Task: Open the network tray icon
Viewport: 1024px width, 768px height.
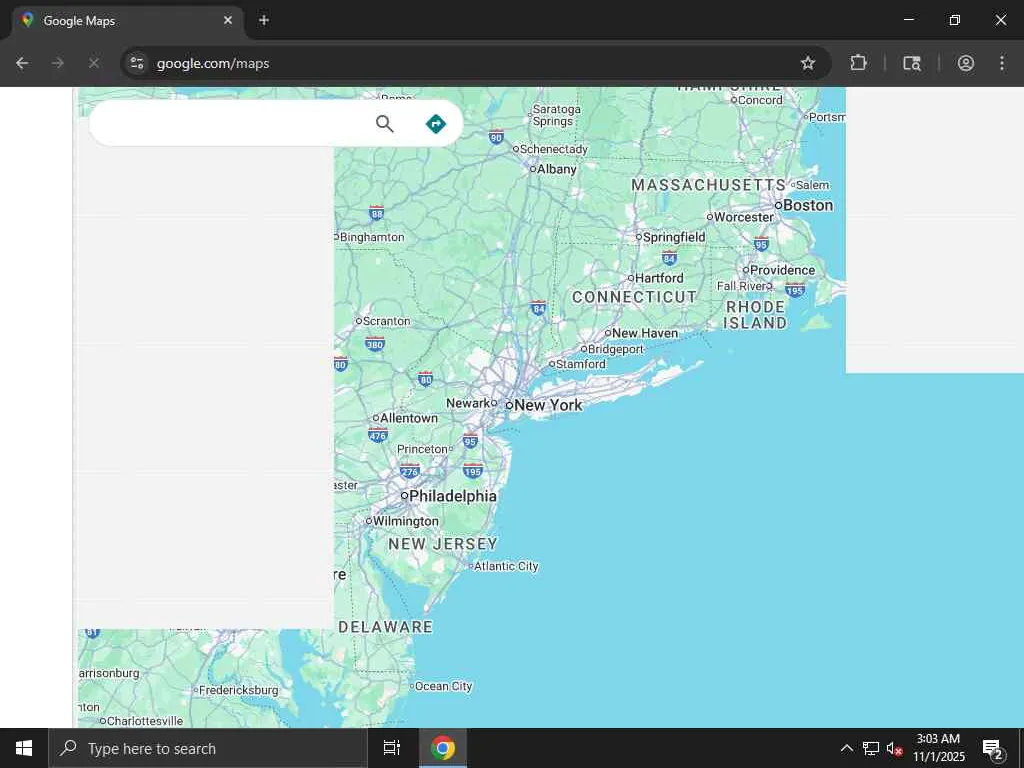Action: tap(871, 748)
